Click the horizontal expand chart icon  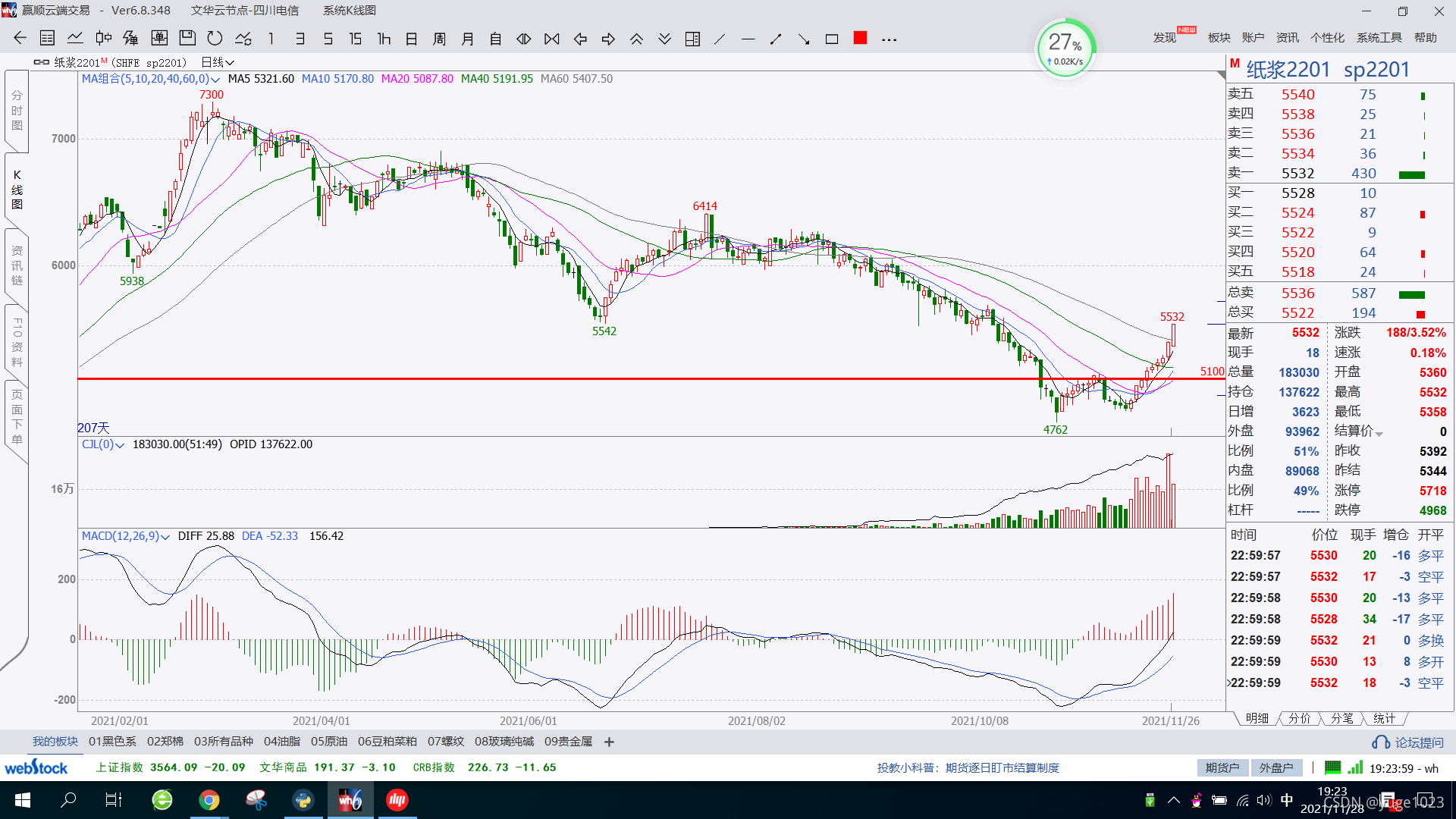pyautogui.click(x=524, y=39)
